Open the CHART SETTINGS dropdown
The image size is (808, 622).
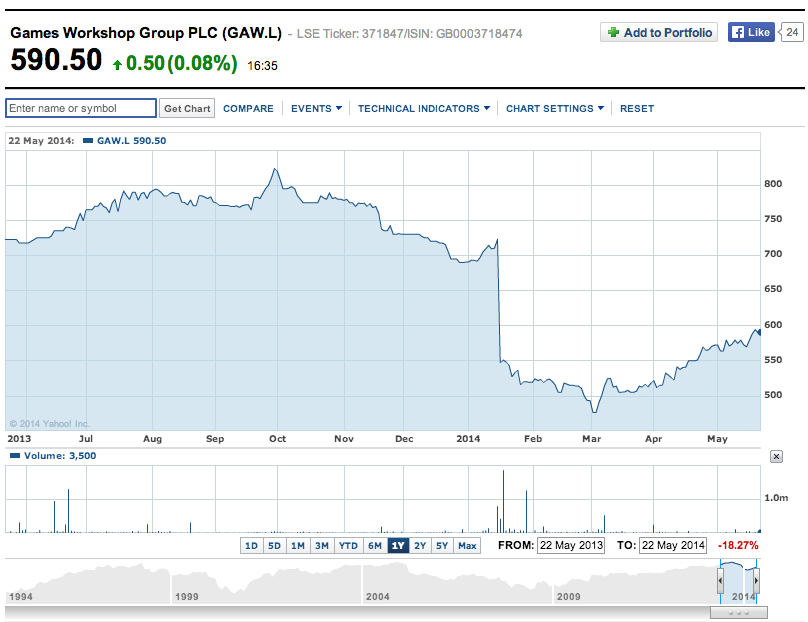pyautogui.click(x=554, y=109)
